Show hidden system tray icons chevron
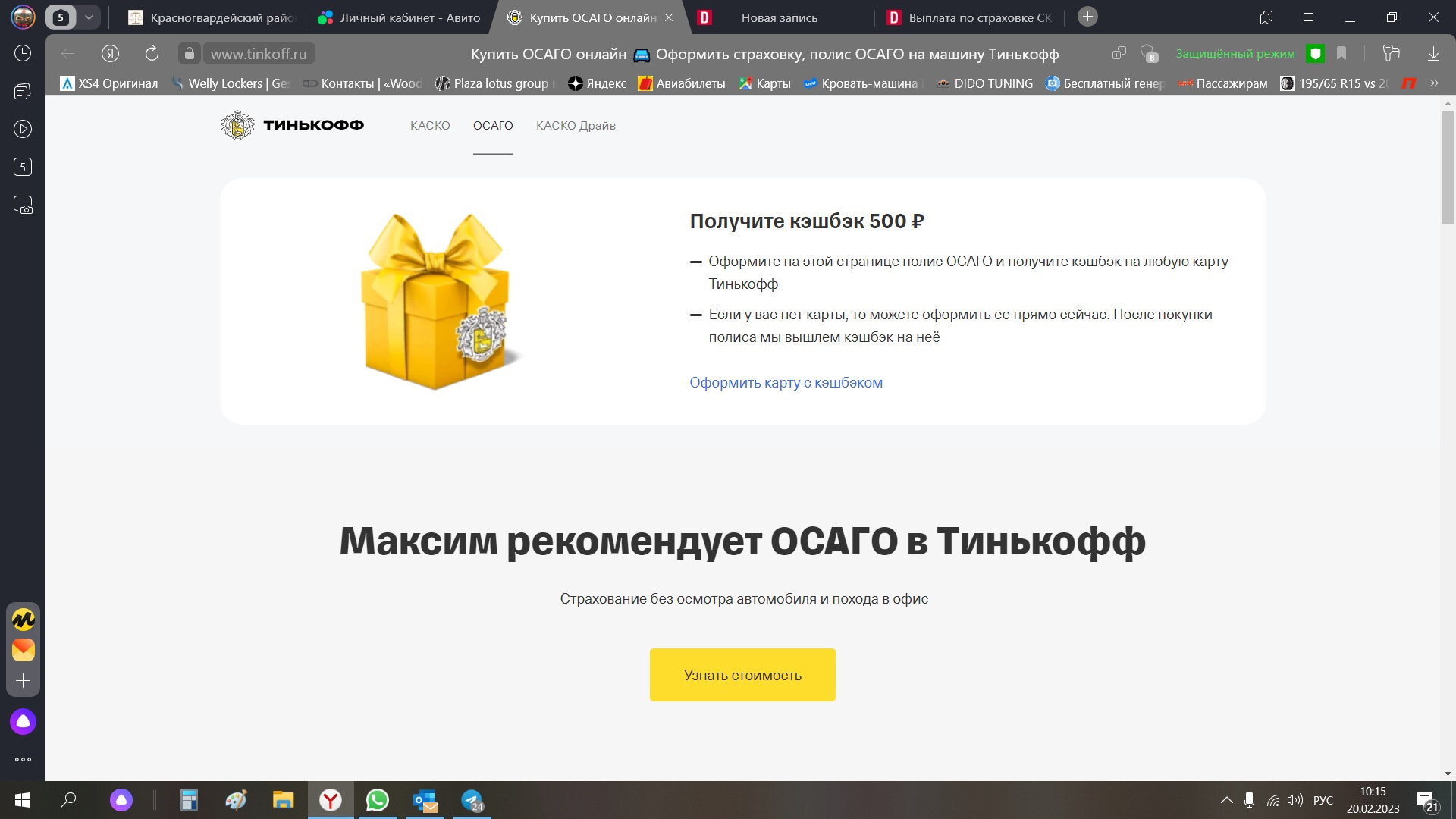1456x819 pixels. pyautogui.click(x=1226, y=800)
